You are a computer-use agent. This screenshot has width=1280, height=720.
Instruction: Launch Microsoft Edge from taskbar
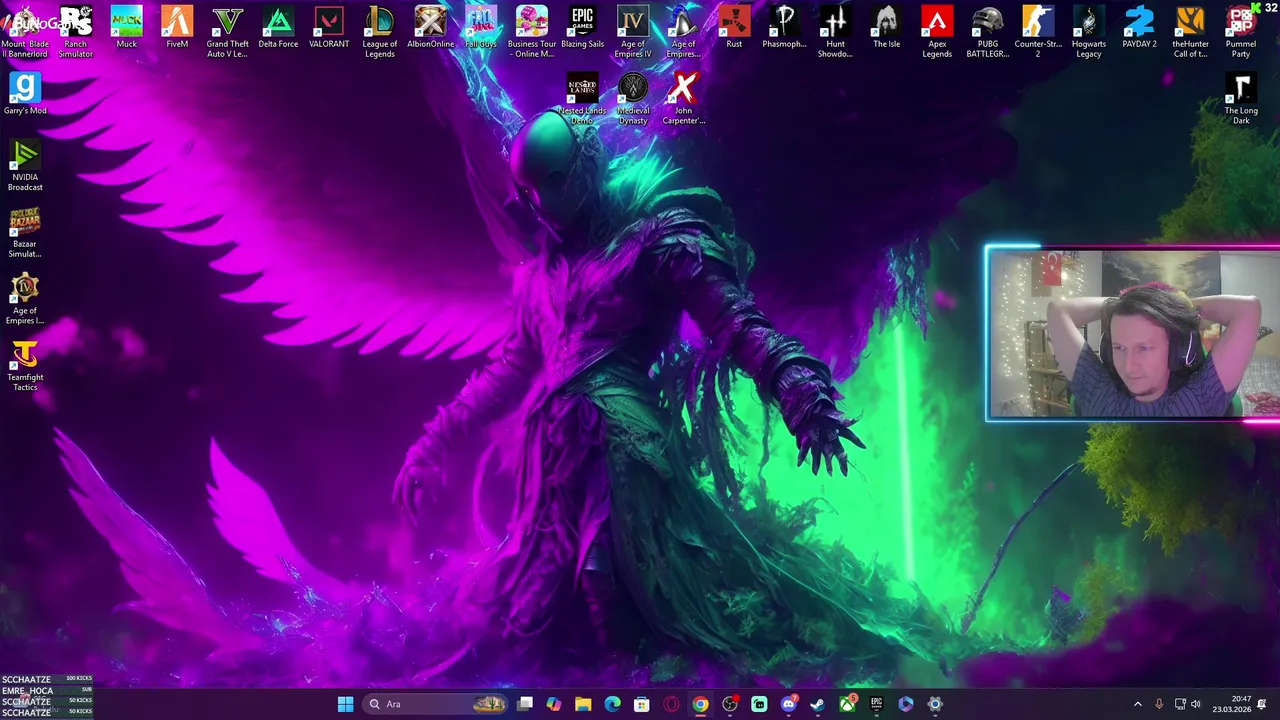(612, 704)
